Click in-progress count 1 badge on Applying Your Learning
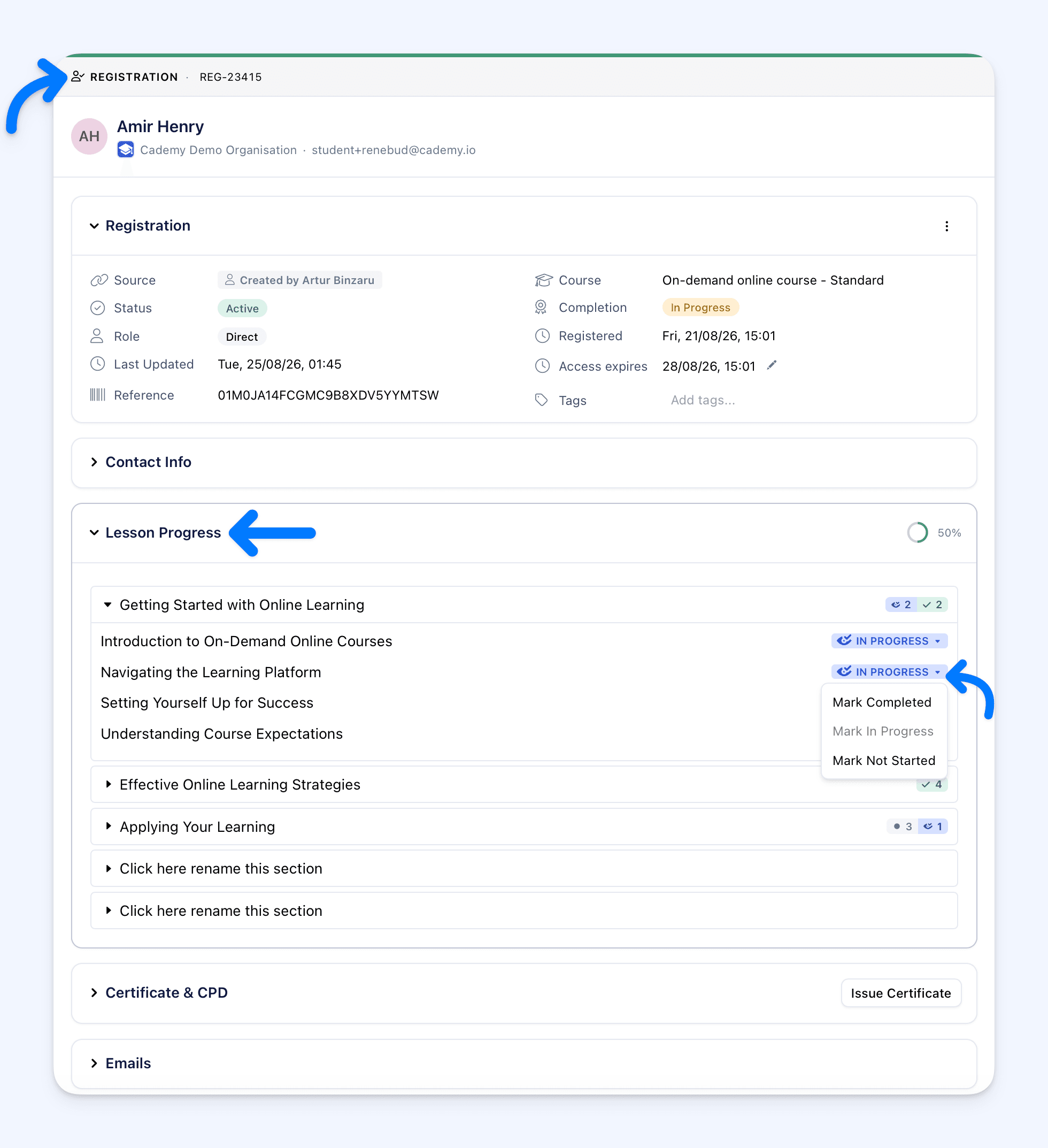This screenshot has height=1148, width=1048. click(933, 826)
